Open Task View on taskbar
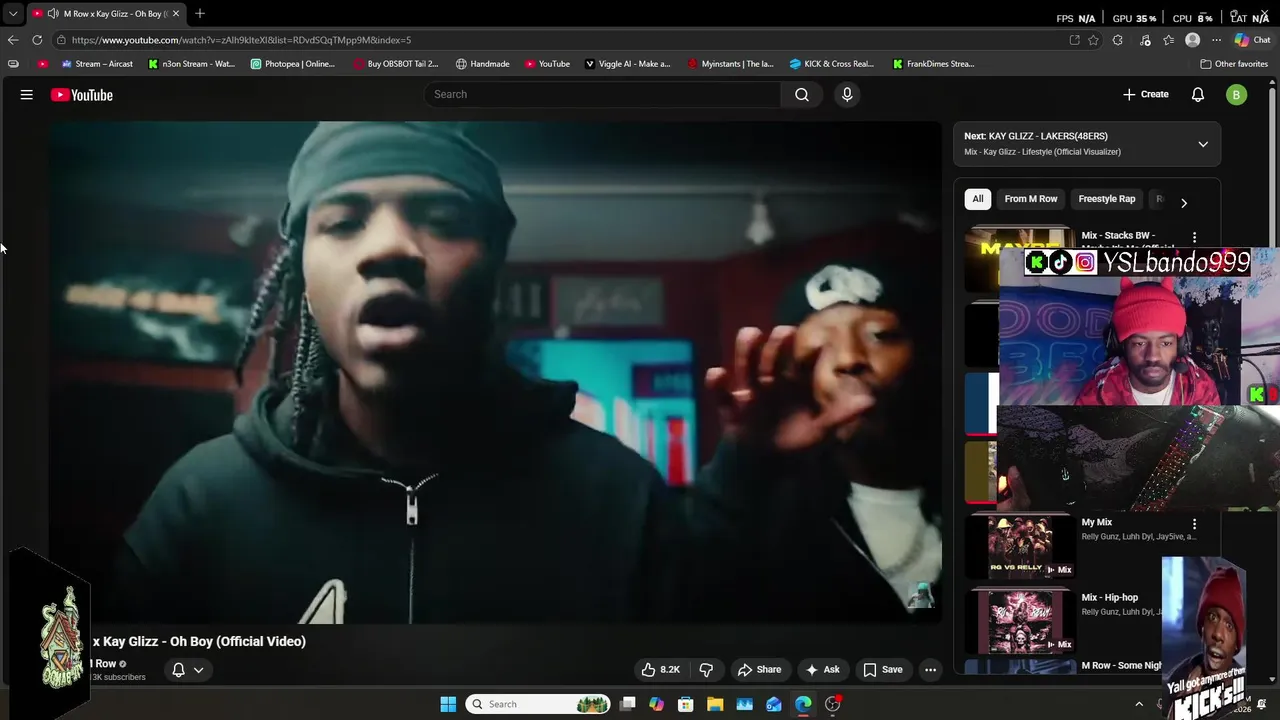Screen dimensions: 1280x720 pos(628,704)
